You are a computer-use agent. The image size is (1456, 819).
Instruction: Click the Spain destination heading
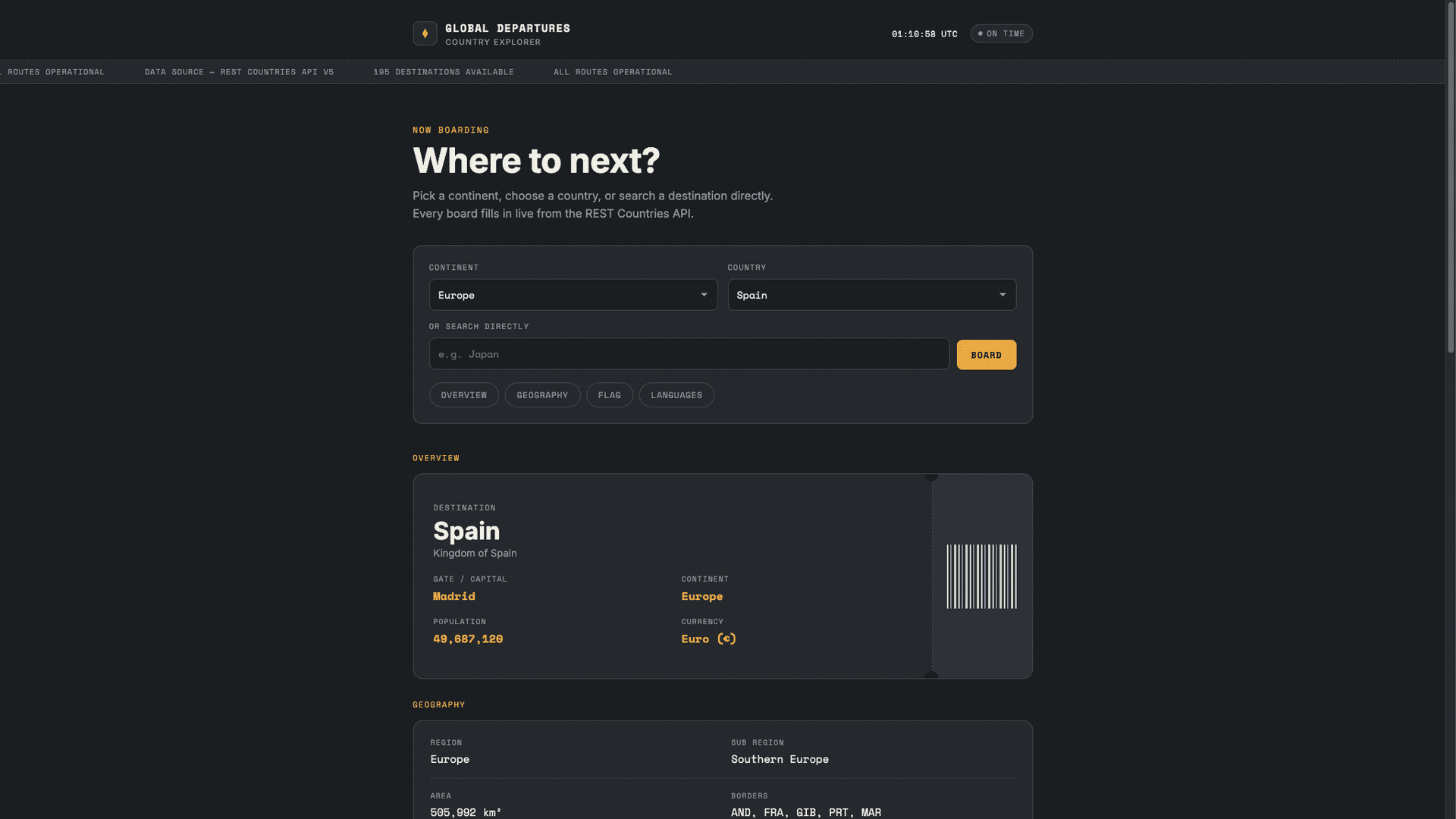[466, 531]
